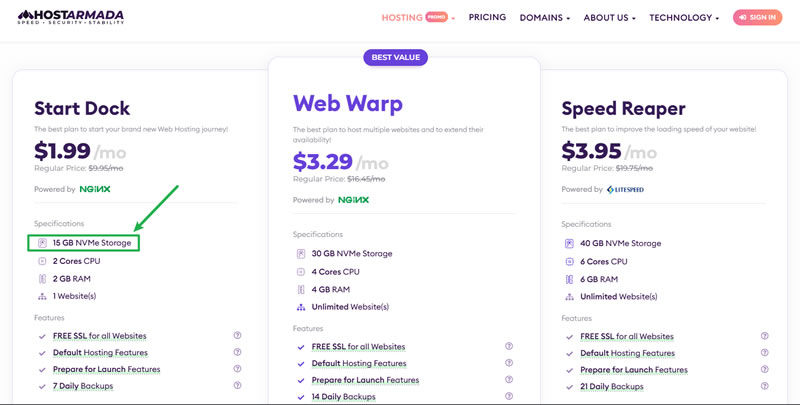The height and width of the screenshot is (405, 800).
Task: Click the RAM icon beside 6 GB RAM
Action: point(569,279)
